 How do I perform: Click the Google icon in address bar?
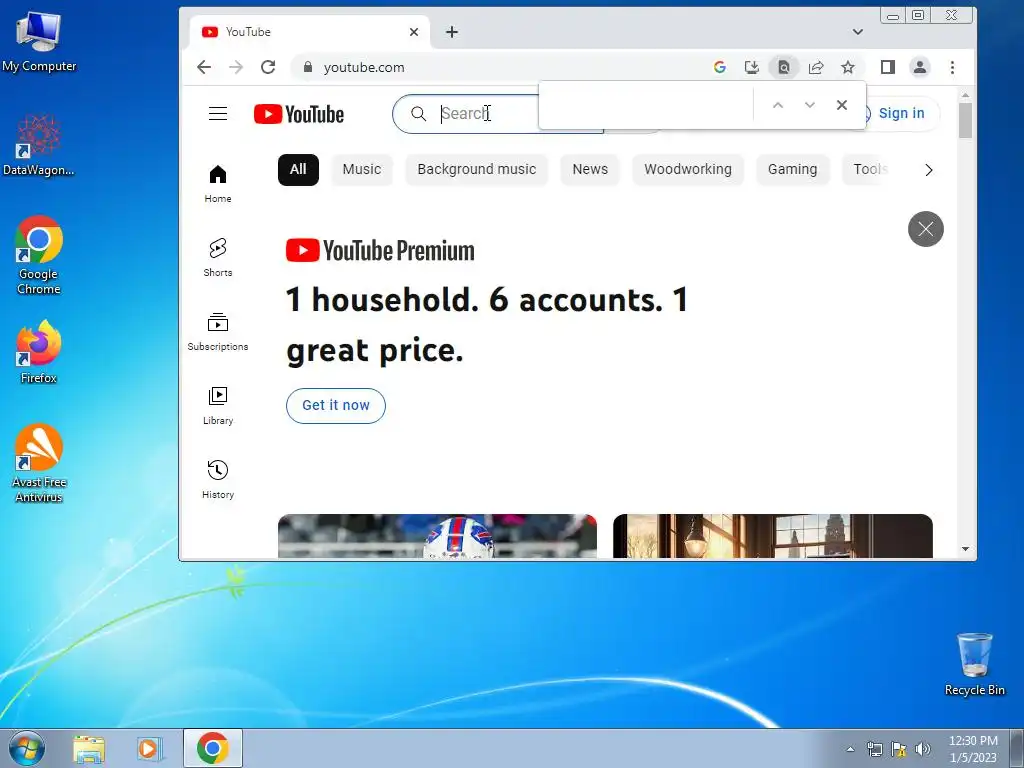coord(720,67)
